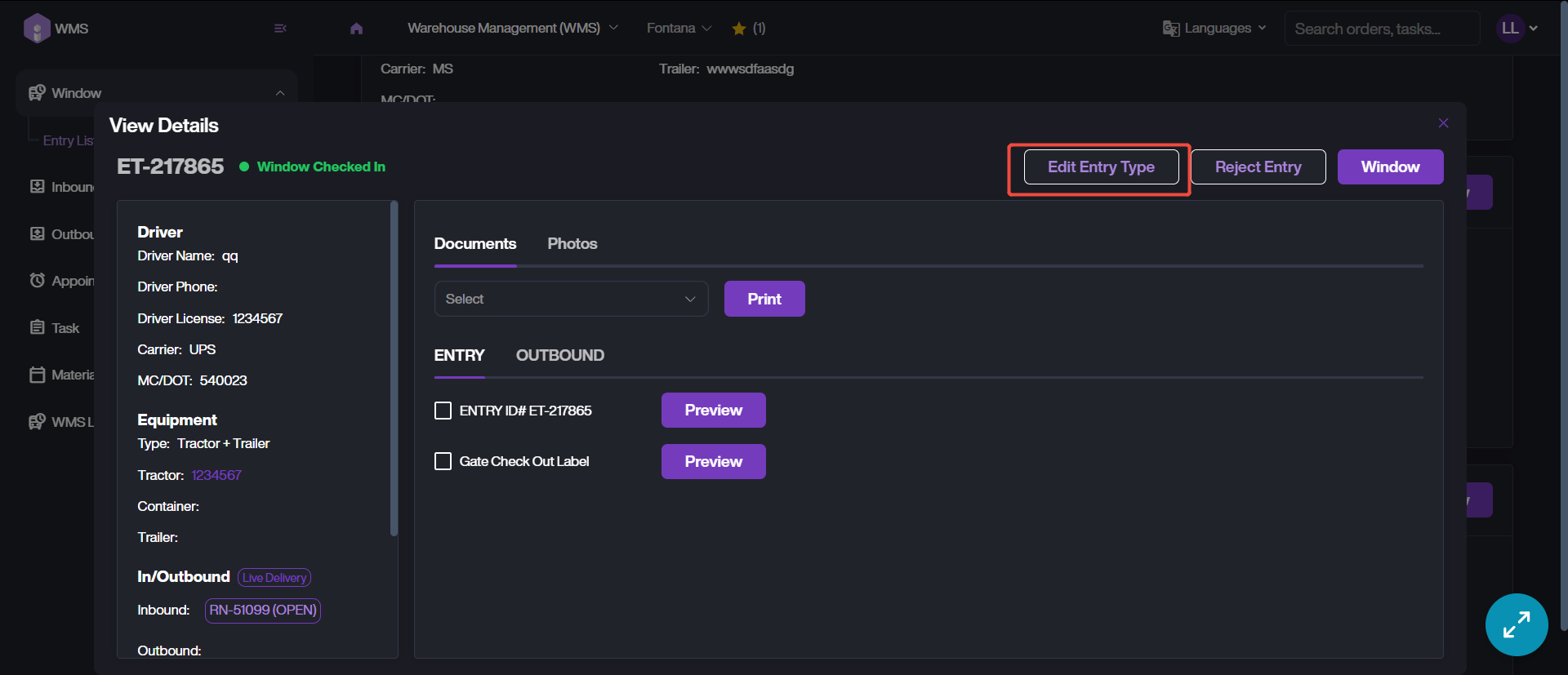Open the Select document dropdown
Screen dimensions: 1568x675
pyautogui.click(x=571, y=300)
